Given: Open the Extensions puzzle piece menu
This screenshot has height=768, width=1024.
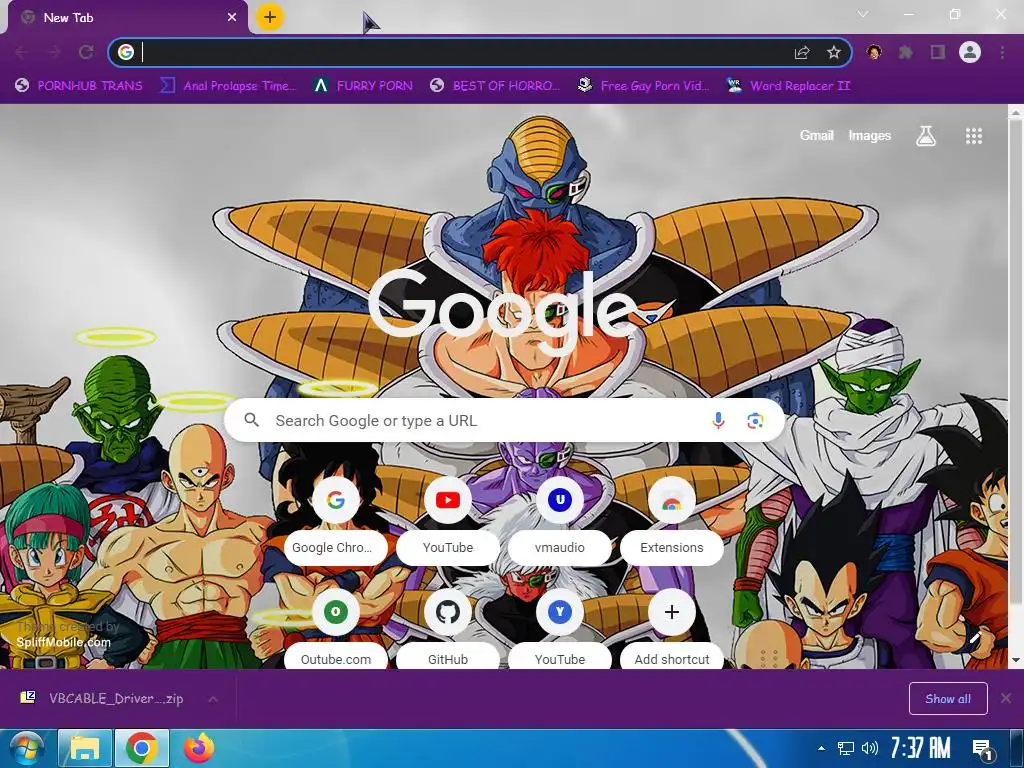Looking at the screenshot, I should coord(905,52).
